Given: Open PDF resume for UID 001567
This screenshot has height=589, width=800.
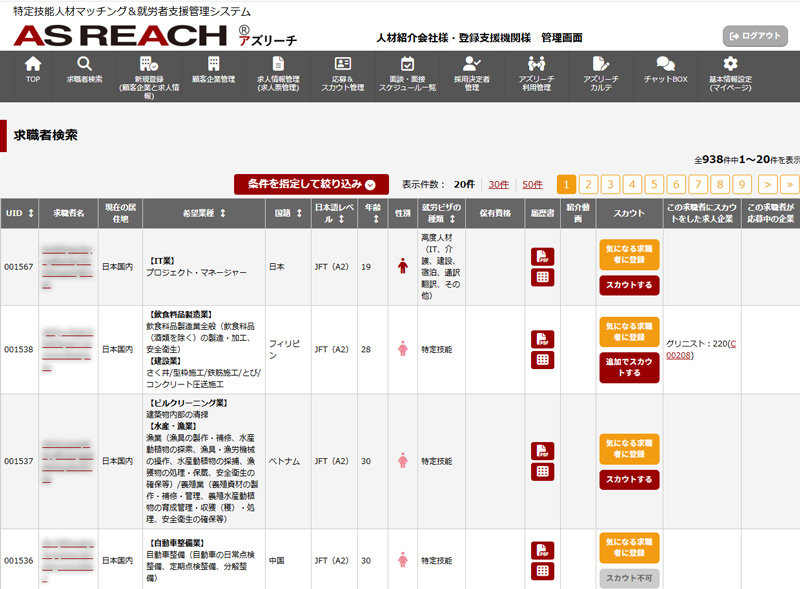Looking at the screenshot, I should [542, 257].
